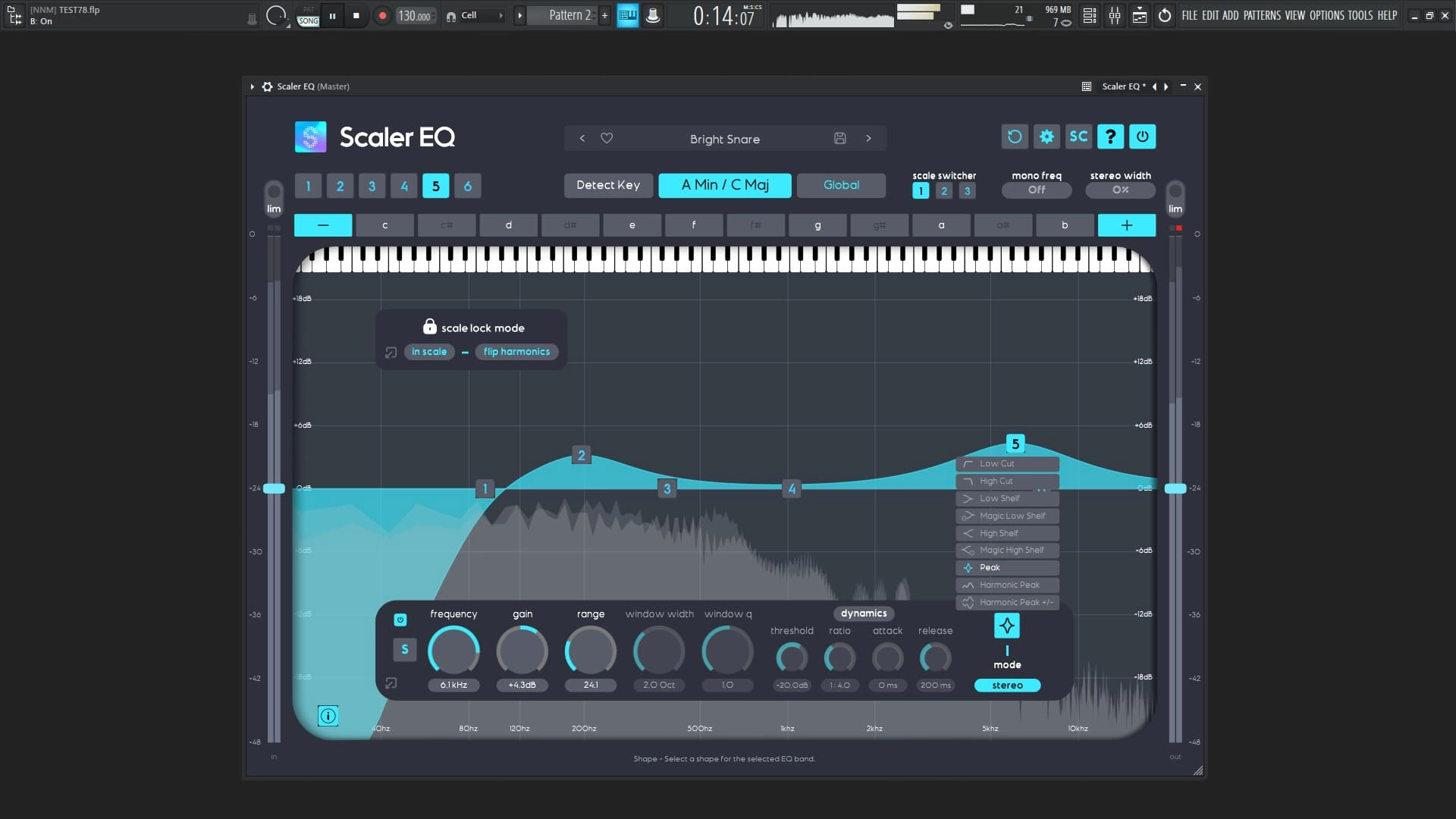Open the Bright Snare preset list
Viewport: 1456px width, 819px height.
pyautogui.click(x=724, y=139)
